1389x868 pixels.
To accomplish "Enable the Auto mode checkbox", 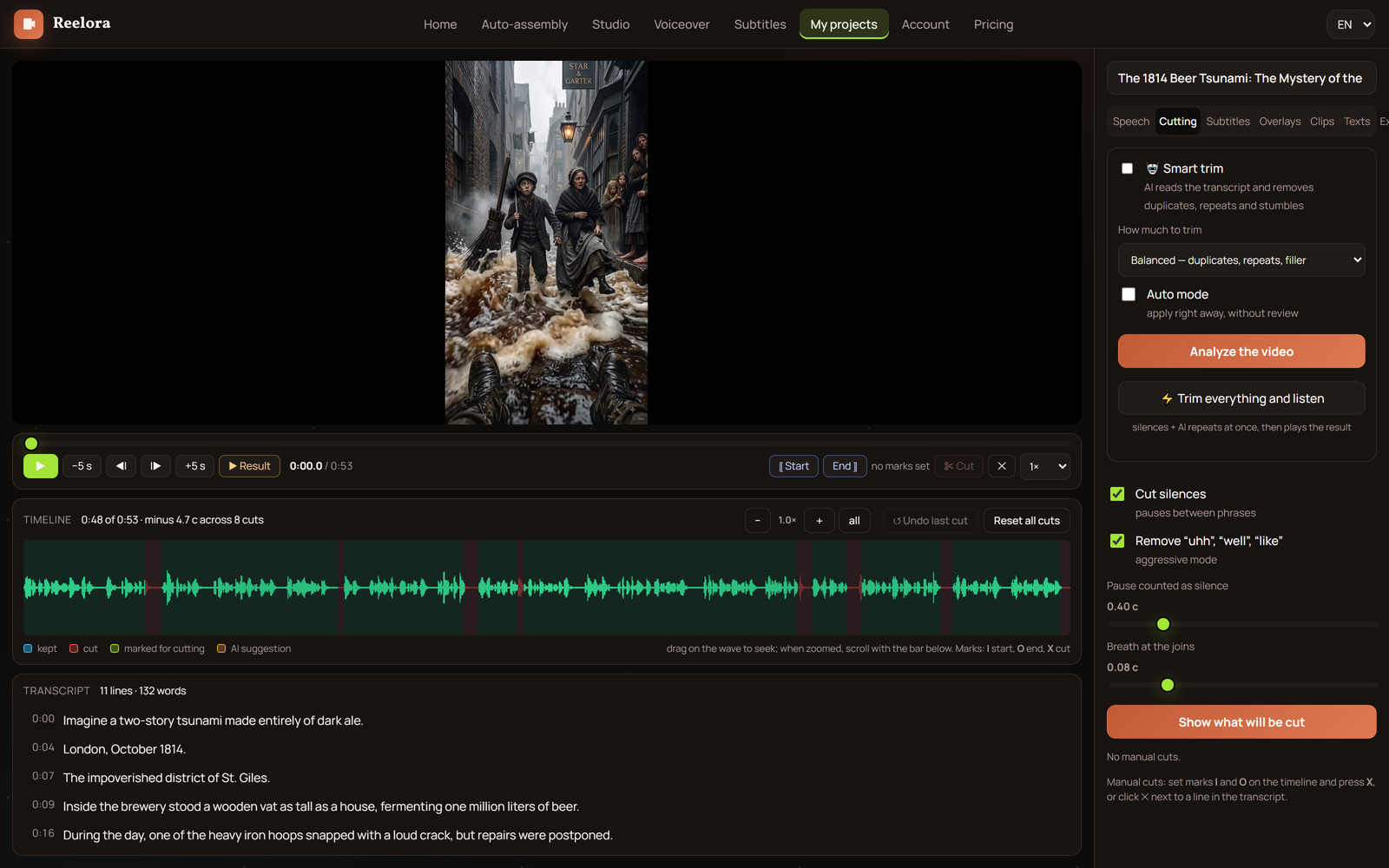I will tap(1129, 294).
